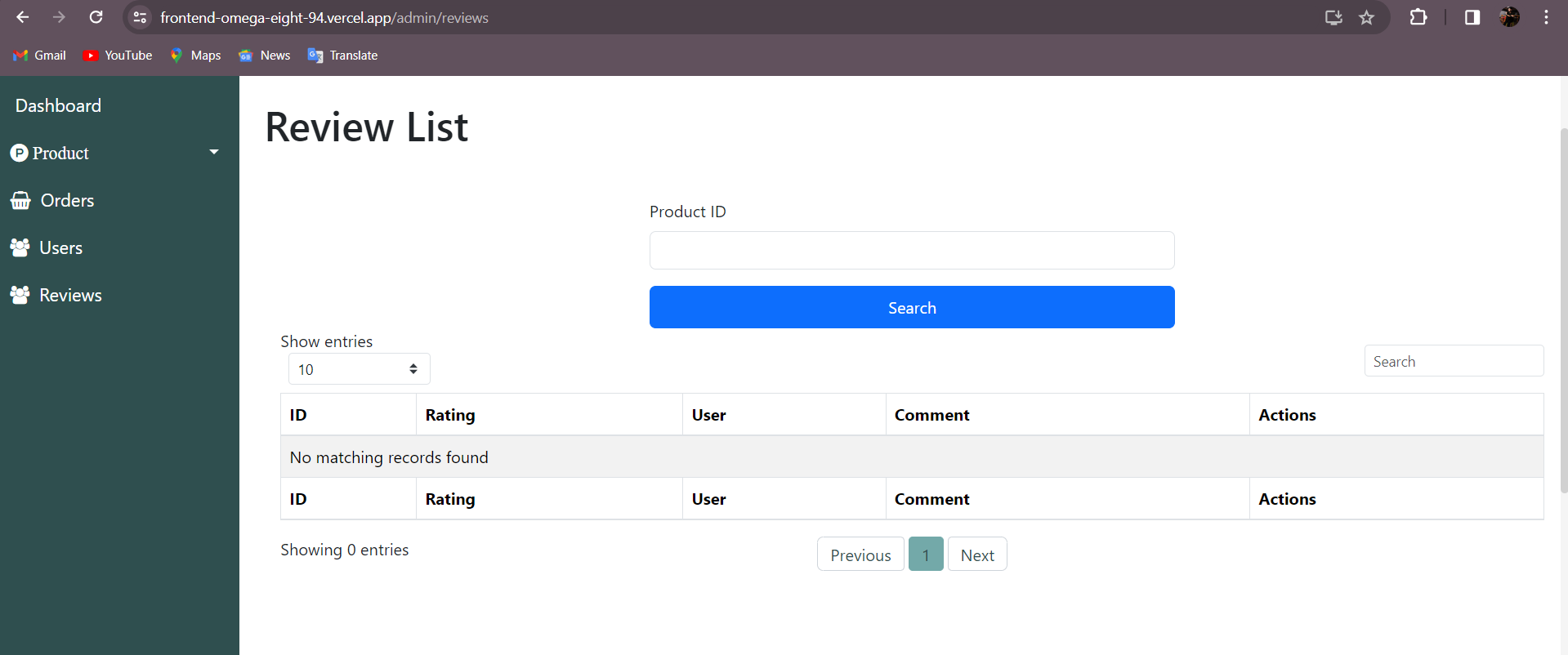Click the Next pagination button

(x=977, y=555)
